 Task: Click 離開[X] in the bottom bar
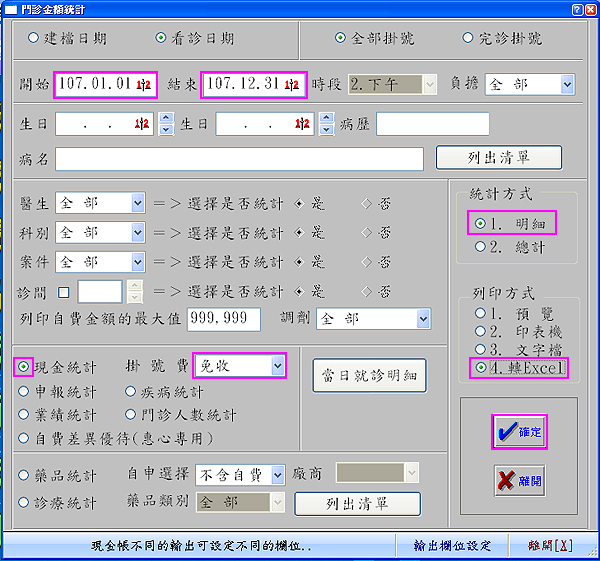coord(550,546)
